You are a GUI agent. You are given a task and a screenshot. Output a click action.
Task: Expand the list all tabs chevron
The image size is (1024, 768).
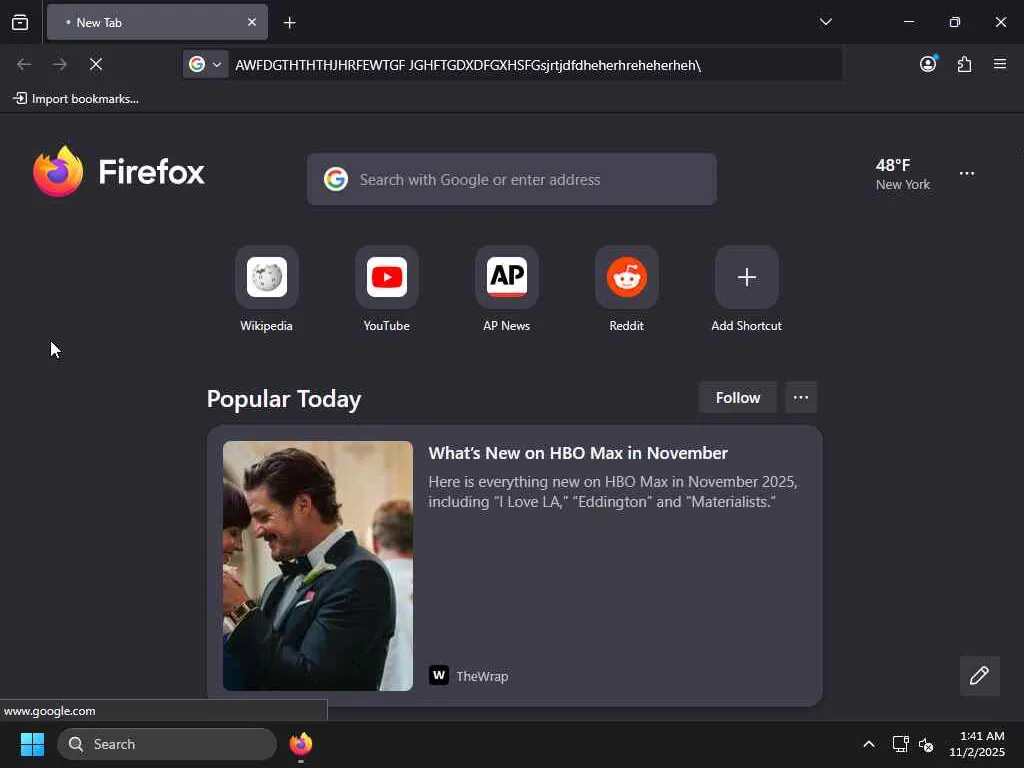click(825, 22)
